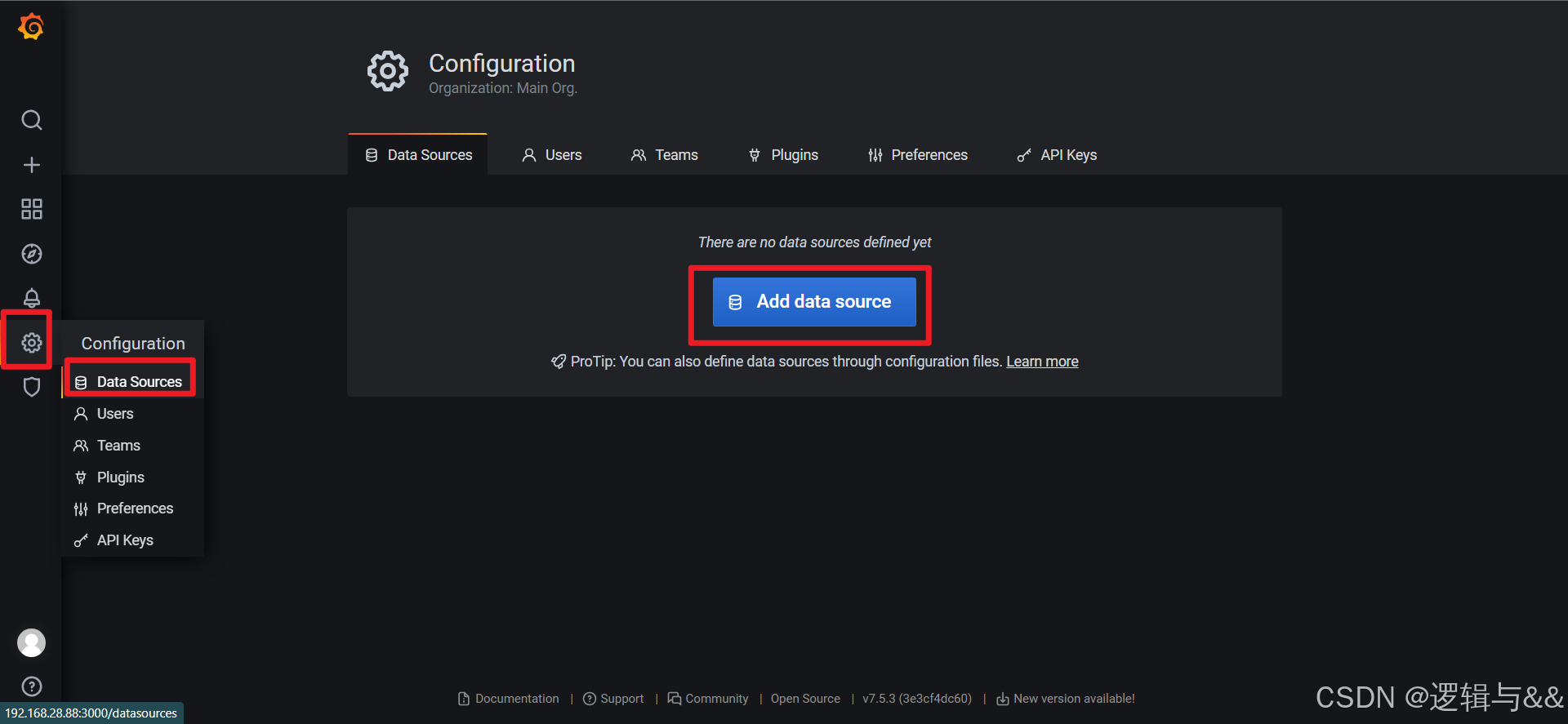Image resolution: width=1568 pixels, height=724 pixels.
Task: Open the user avatar profile icon
Action: (x=31, y=643)
